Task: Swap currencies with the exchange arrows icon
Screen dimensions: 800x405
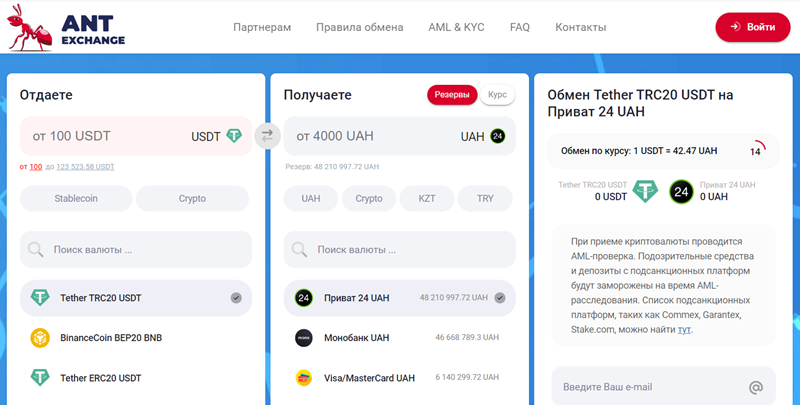Action: pos(267,136)
